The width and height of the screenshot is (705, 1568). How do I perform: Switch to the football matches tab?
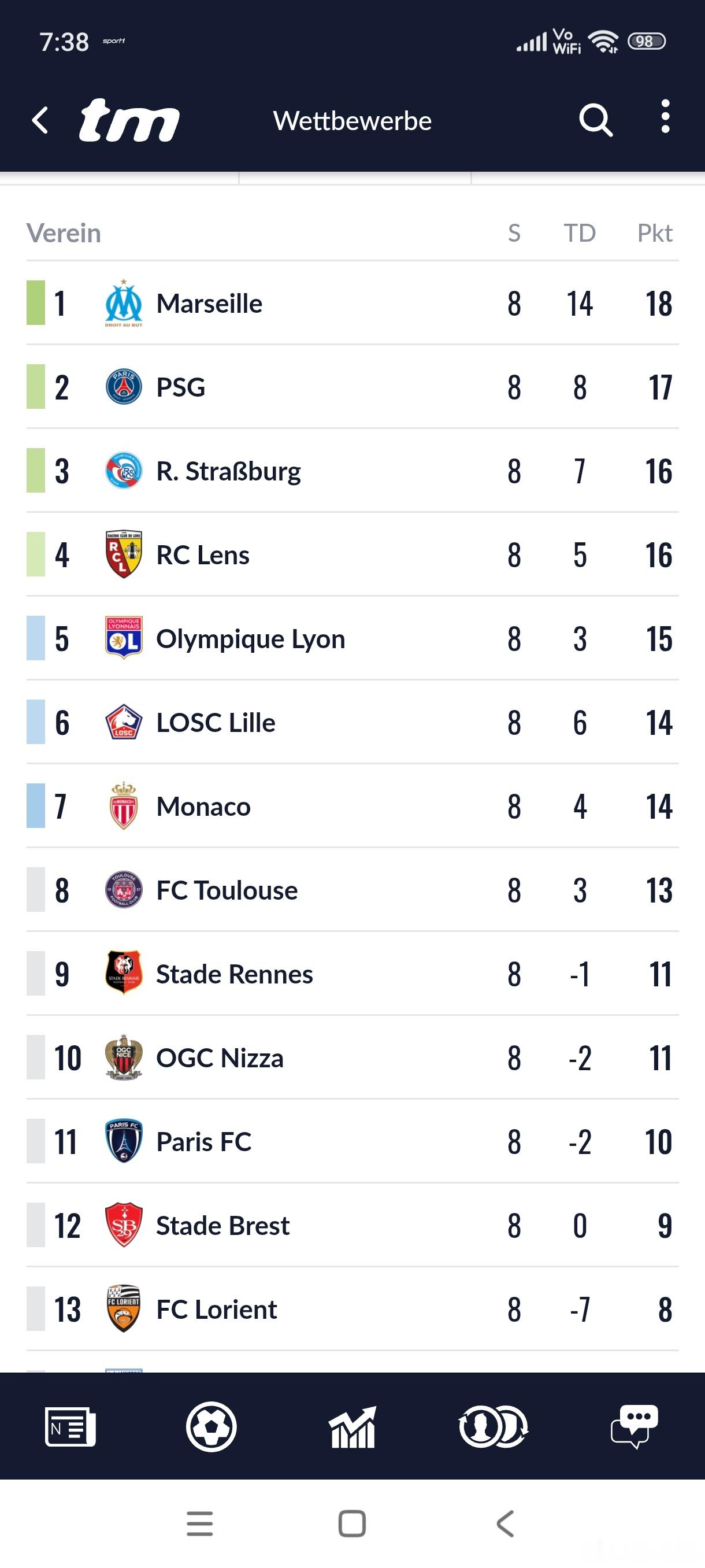pos(211,1426)
